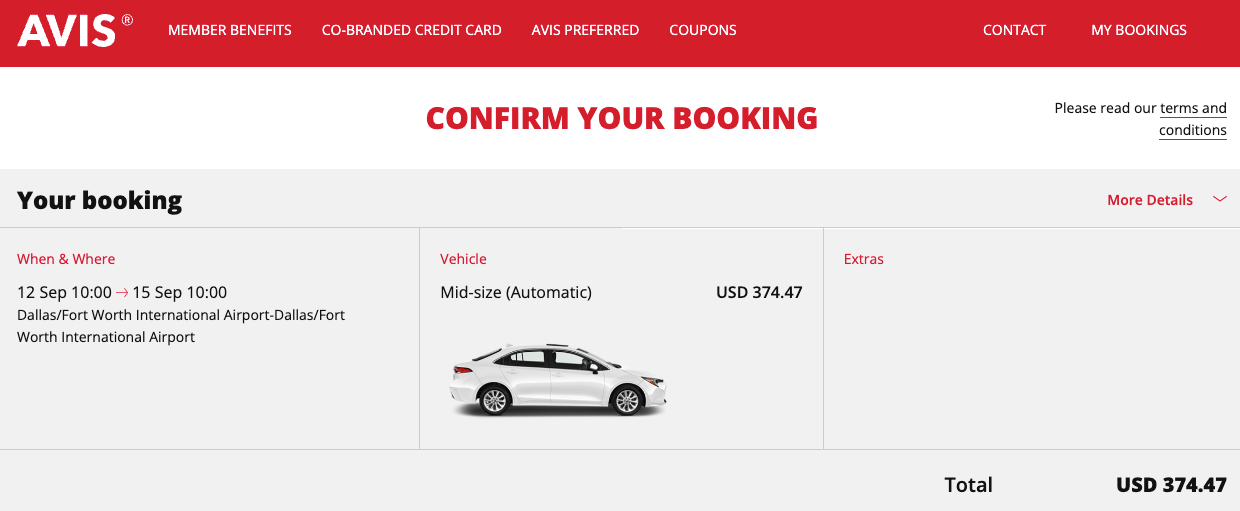Click the Mid-size (Automatic) vehicle name
The image size is (1240, 511).
point(516,293)
